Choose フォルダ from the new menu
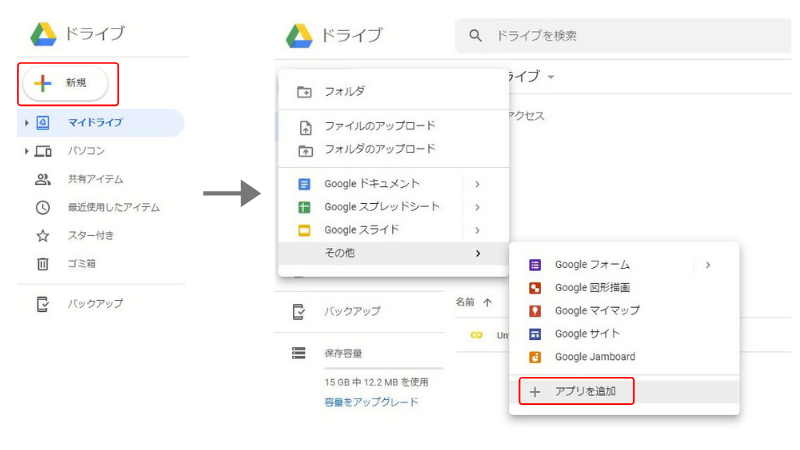800x450 pixels. [393, 92]
